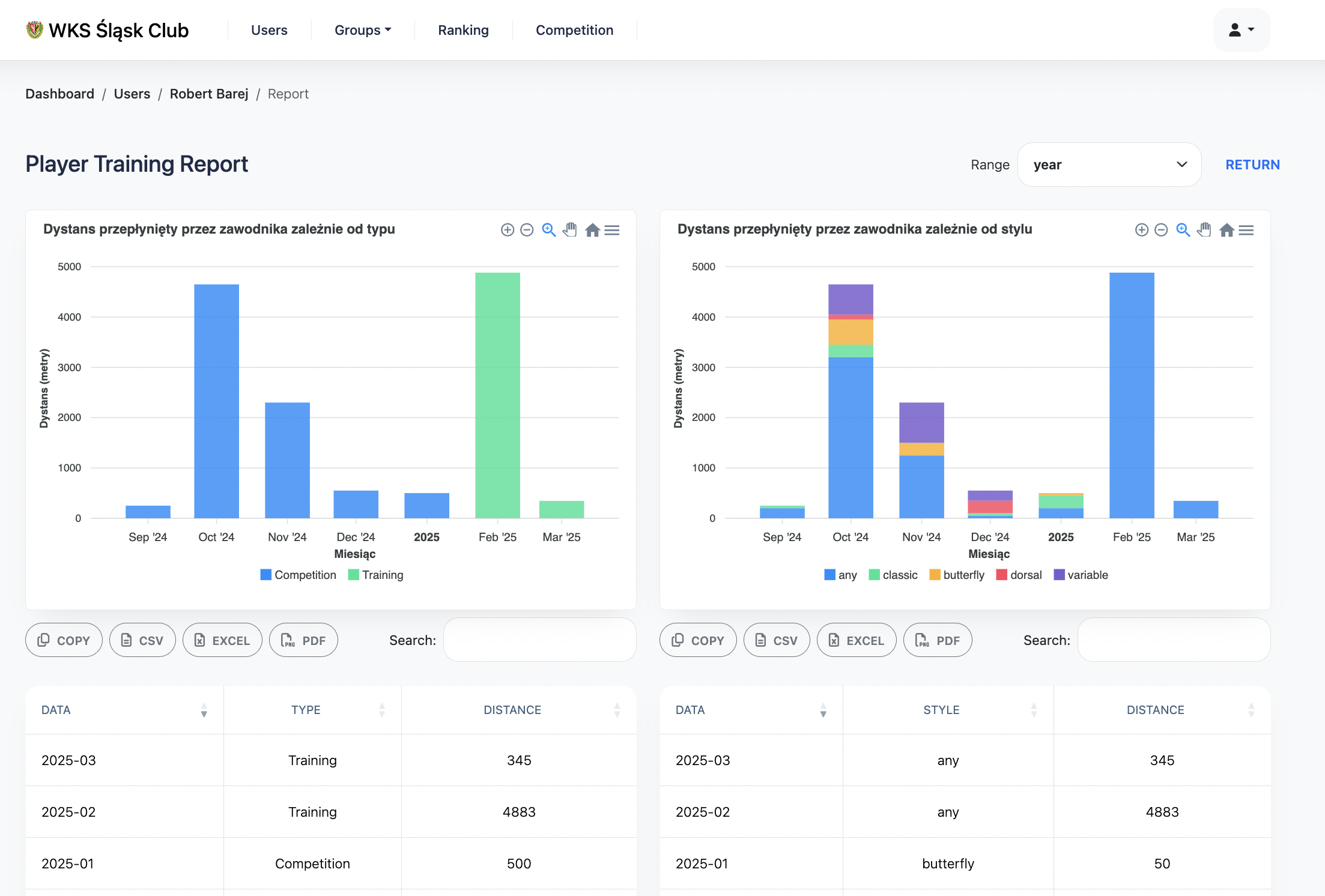
Task: Select selection zoom magnifier on style chart
Action: (x=1183, y=230)
